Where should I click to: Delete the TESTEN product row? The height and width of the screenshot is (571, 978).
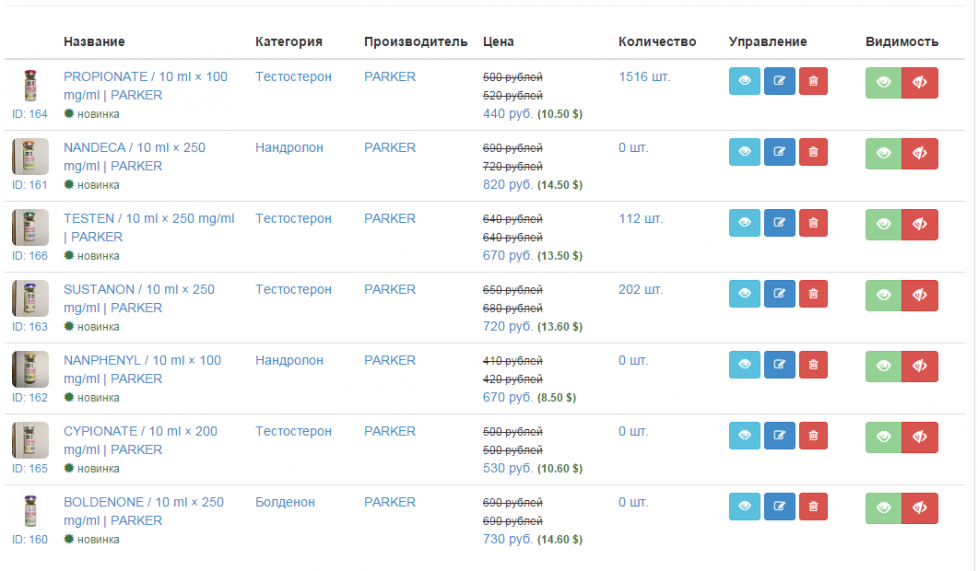(x=813, y=224)
